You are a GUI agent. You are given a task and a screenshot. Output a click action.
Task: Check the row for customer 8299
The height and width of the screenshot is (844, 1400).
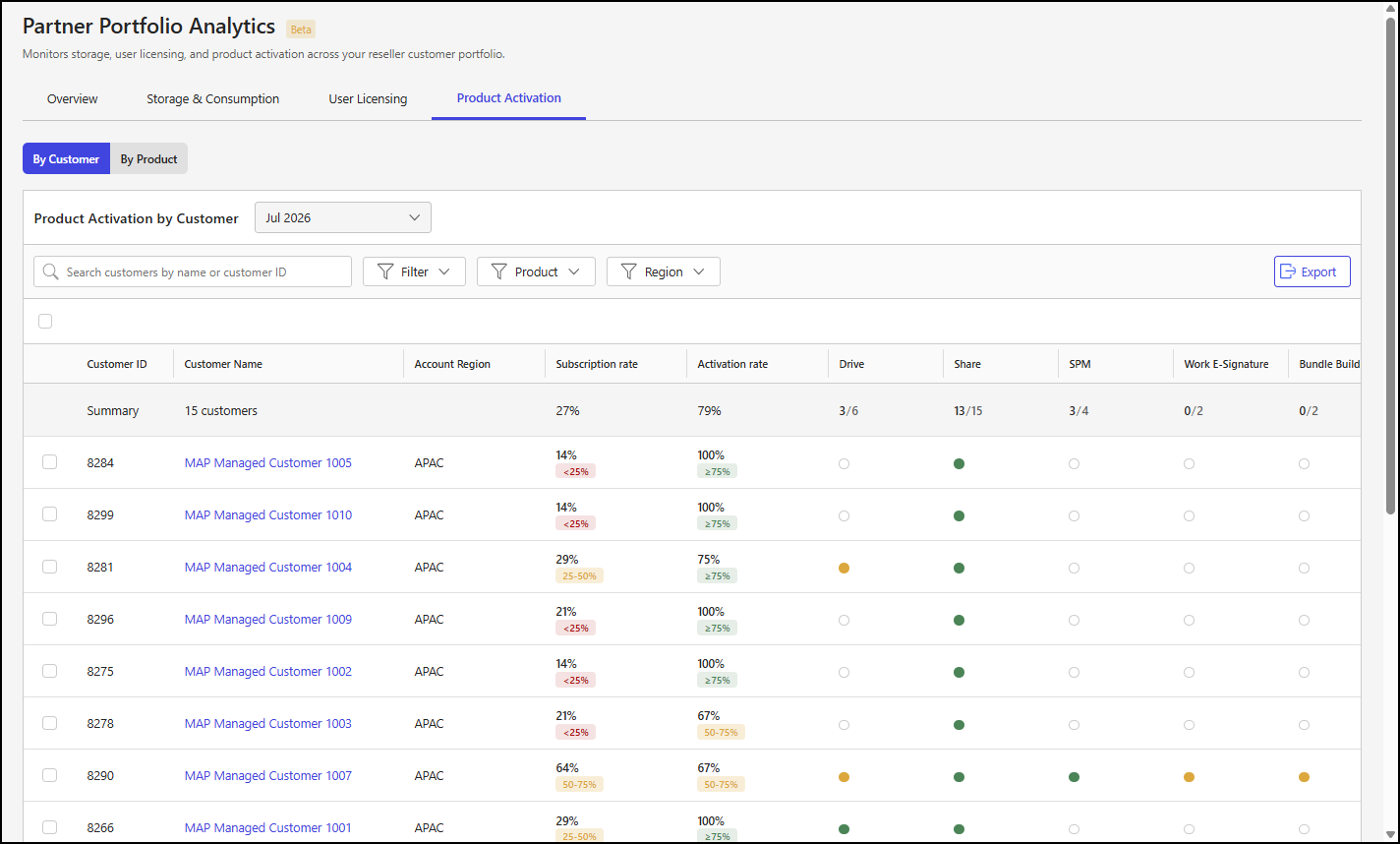pyautogui.click(x=49, y=514)
